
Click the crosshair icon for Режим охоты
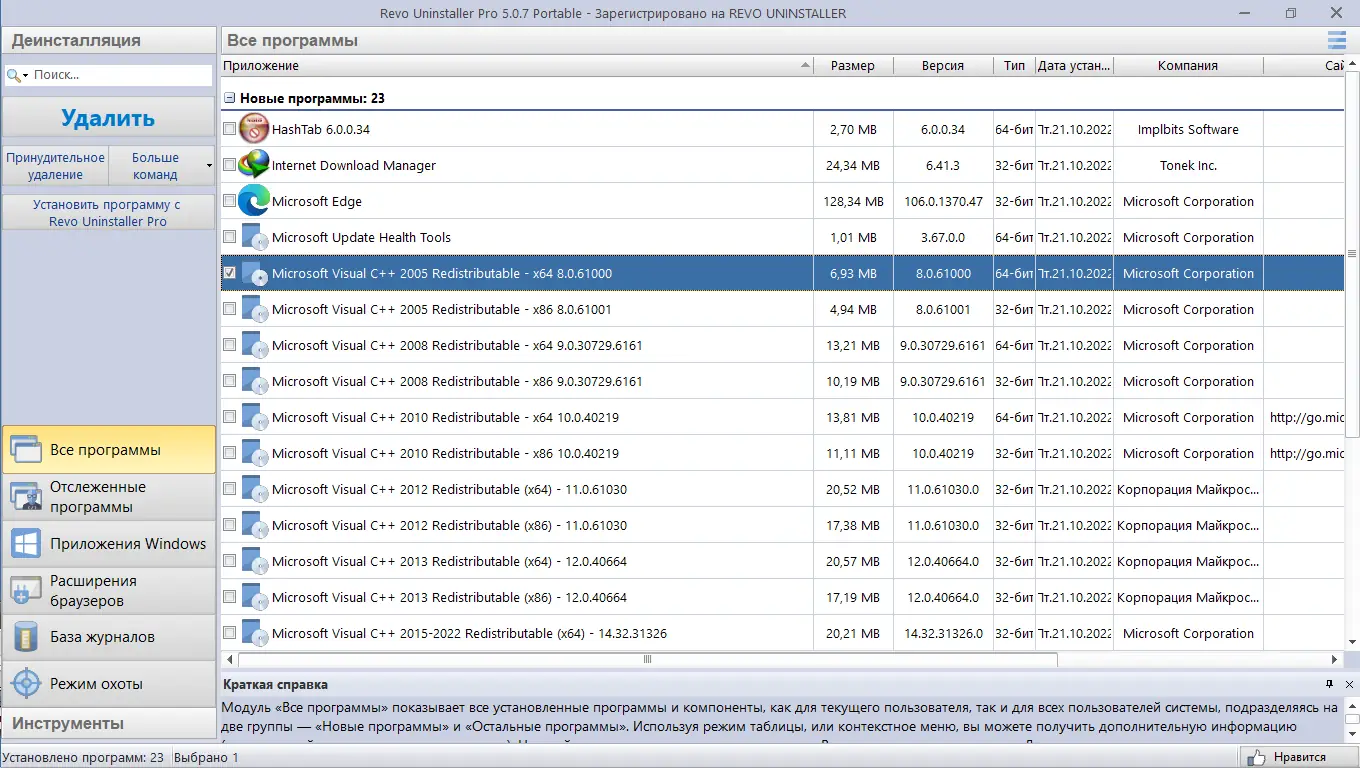25,684
